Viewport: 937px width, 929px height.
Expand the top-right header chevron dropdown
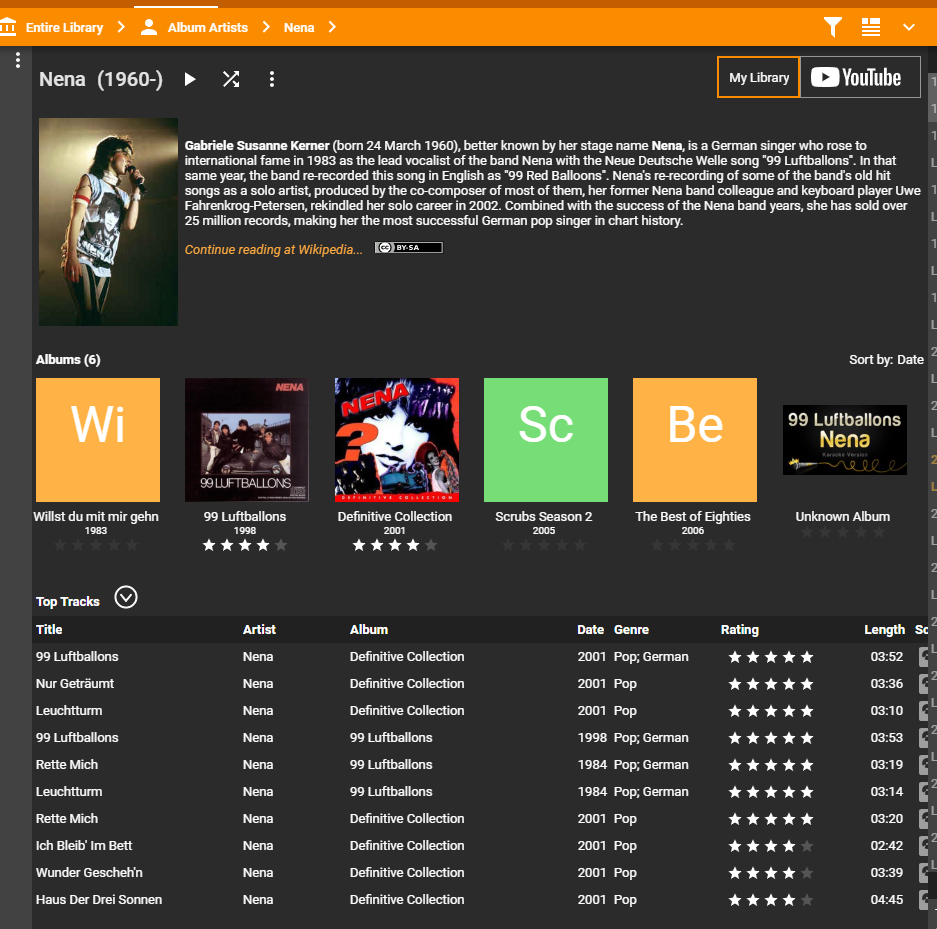[x=909, y=27]
